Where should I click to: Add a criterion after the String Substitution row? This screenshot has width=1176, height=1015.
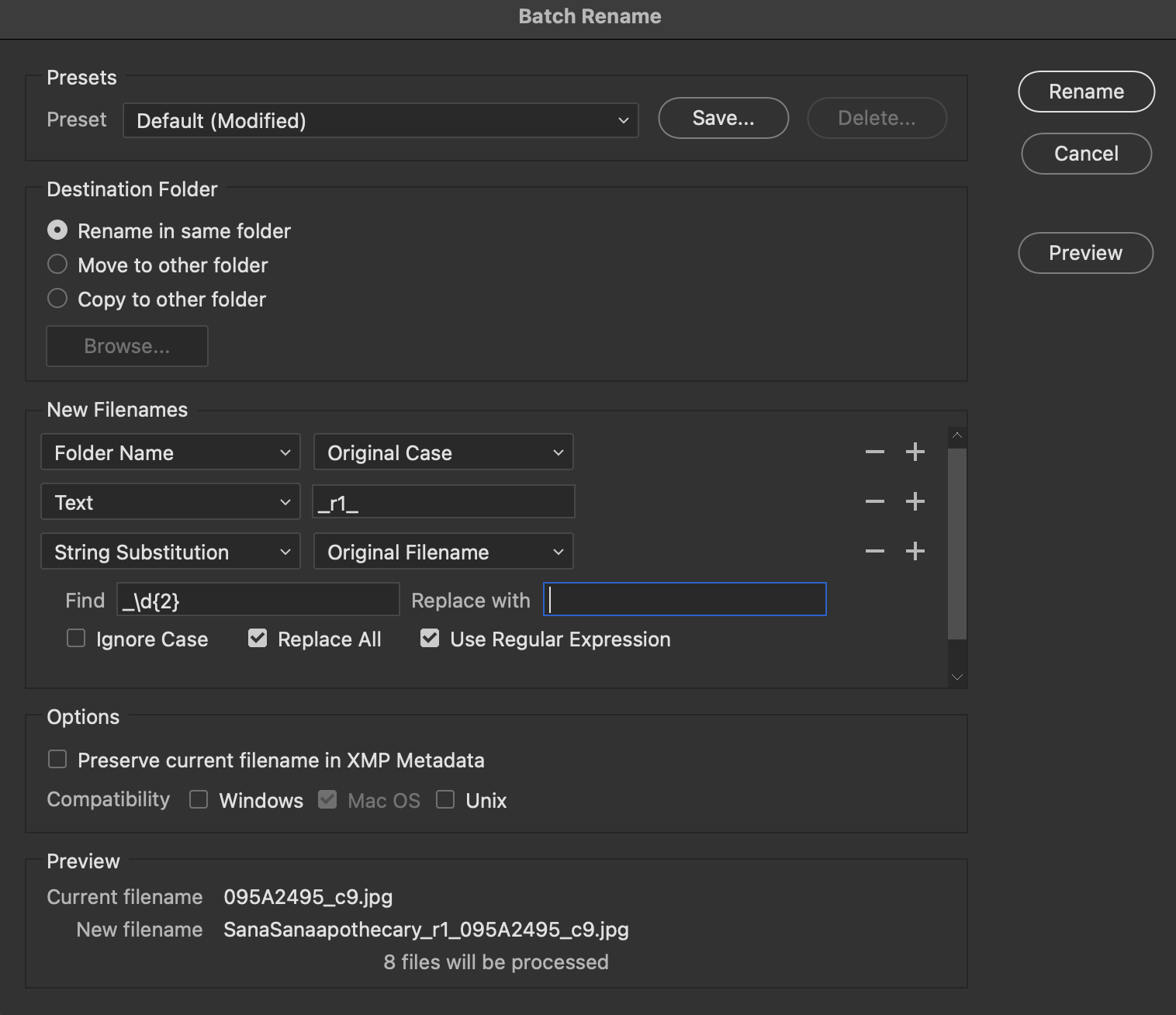point(915,551)
